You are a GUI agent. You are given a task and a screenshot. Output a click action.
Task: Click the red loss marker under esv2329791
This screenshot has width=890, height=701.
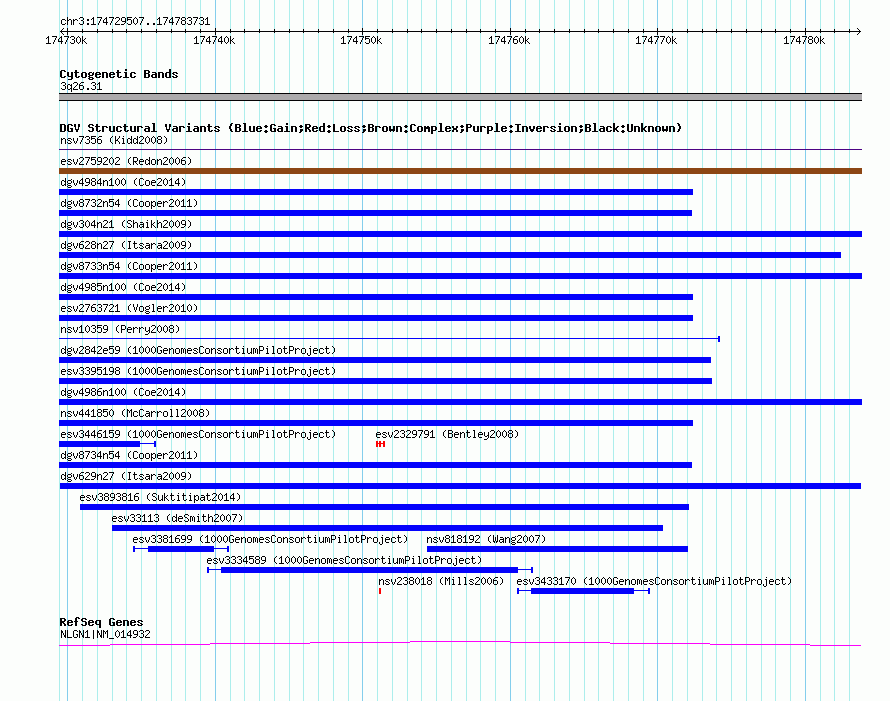(380, 444)
